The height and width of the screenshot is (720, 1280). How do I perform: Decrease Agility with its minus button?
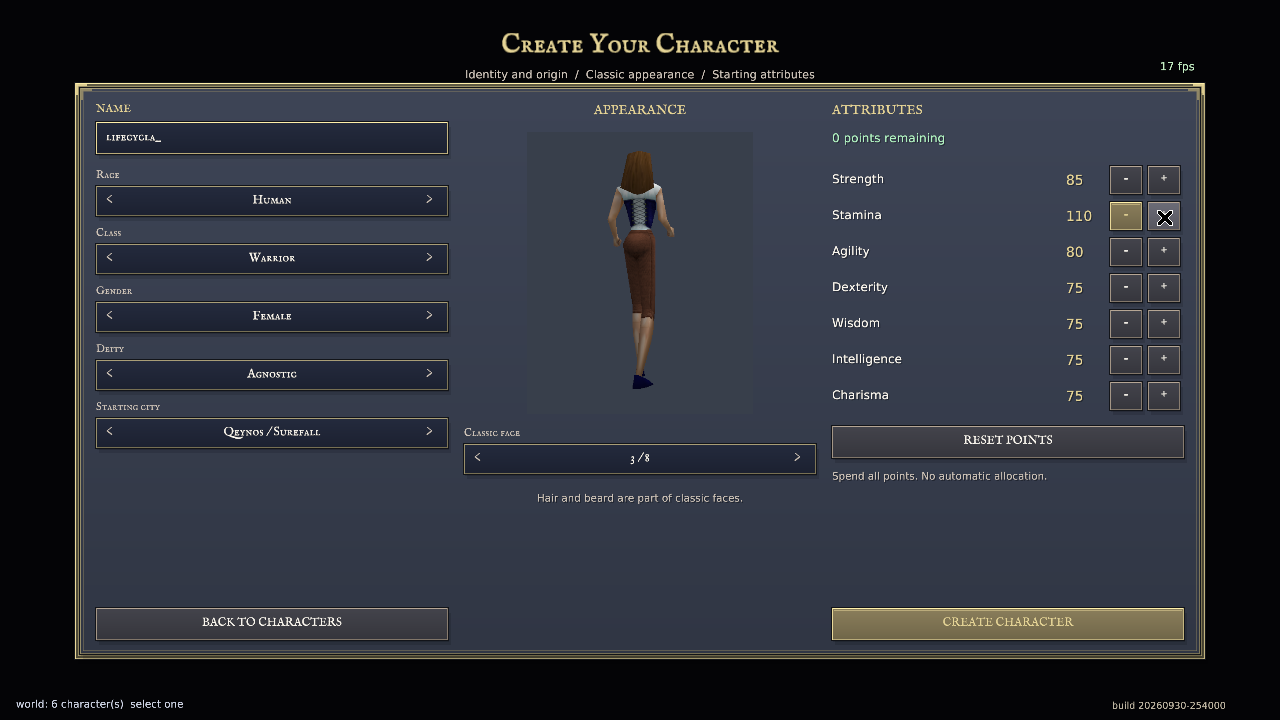click(x=1126, y=252)
